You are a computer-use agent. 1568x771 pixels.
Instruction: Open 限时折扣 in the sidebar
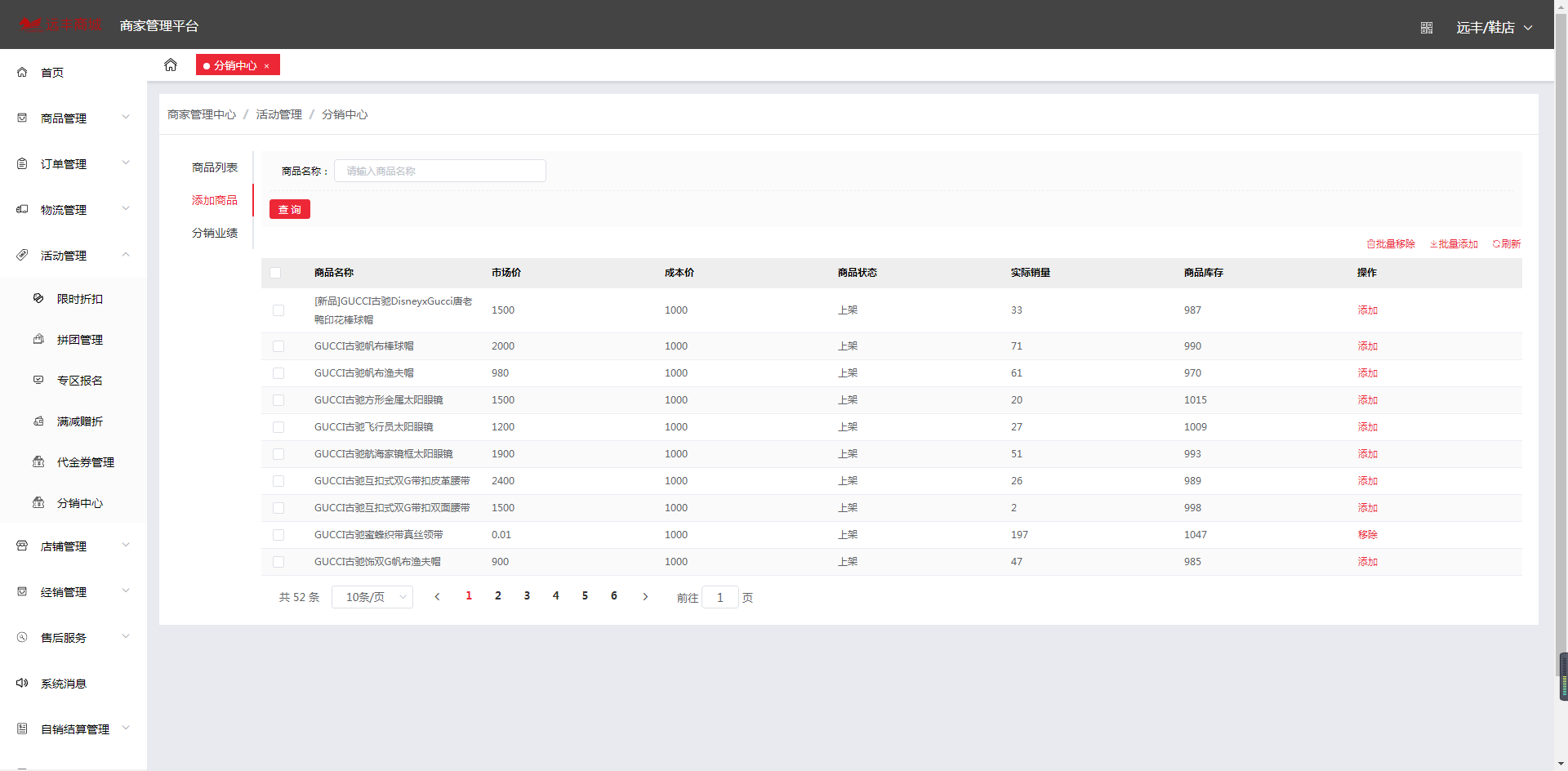point(80,299)
